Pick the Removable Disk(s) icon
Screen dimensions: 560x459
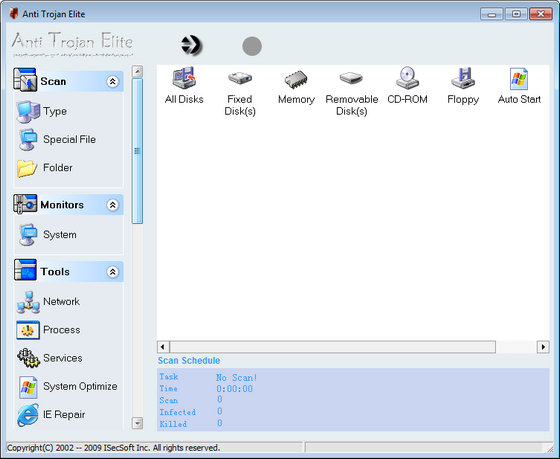click(x=351, y=78)
